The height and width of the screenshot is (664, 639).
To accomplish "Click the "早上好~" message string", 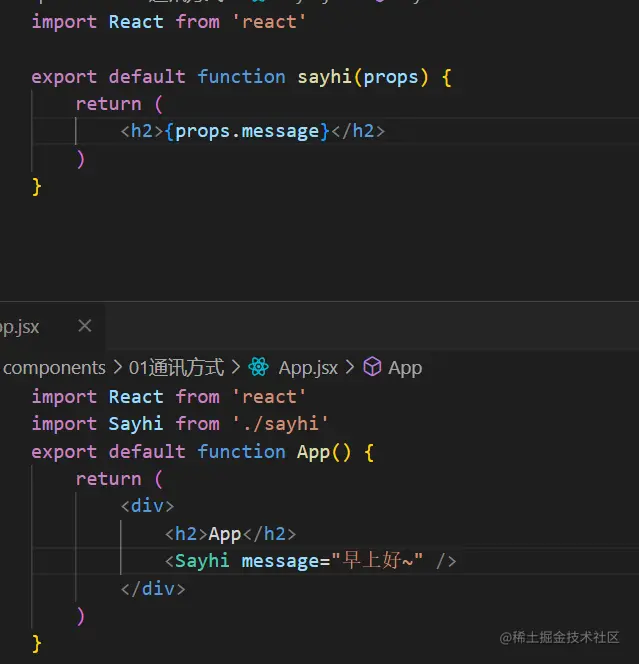I will [x=377, y=560].
